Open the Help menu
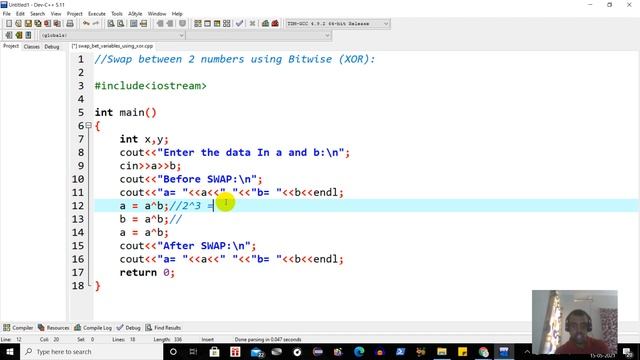 177,13
